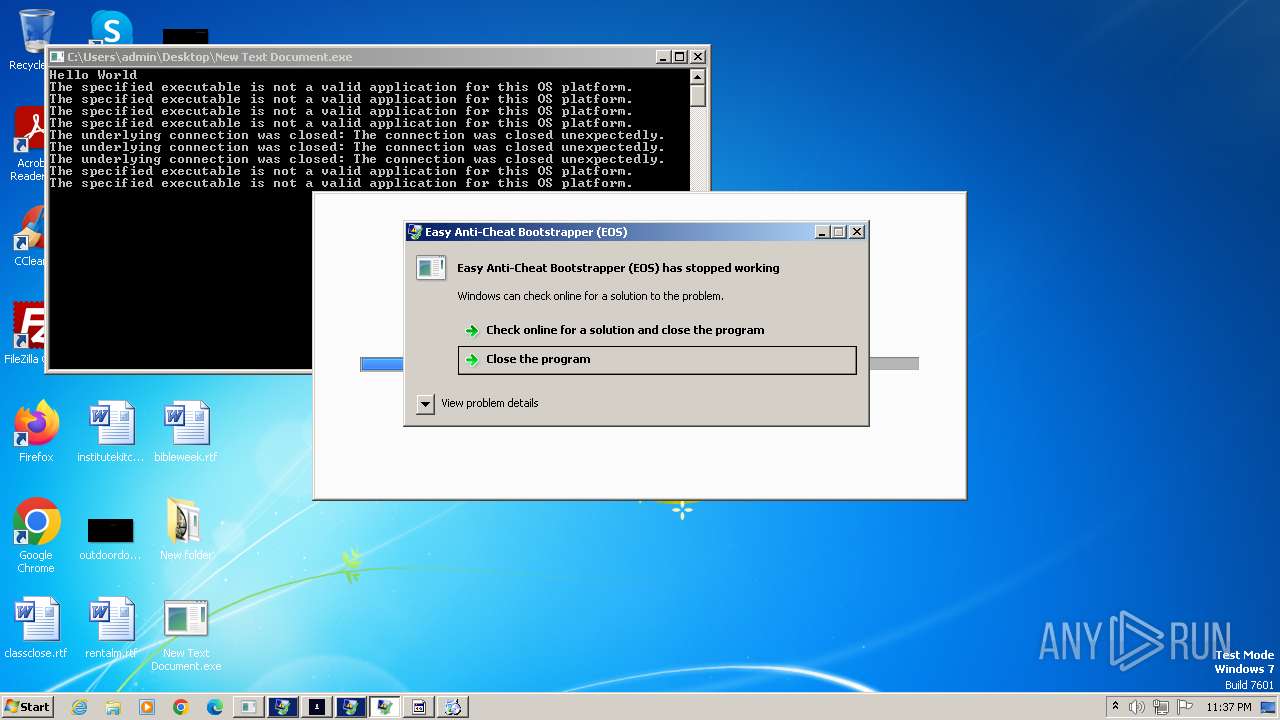This screenshot has height=720, width=1280.
Task: Close the Easy Anti-Cheat Bootstrapper error dialog
Action: [856, 232]
